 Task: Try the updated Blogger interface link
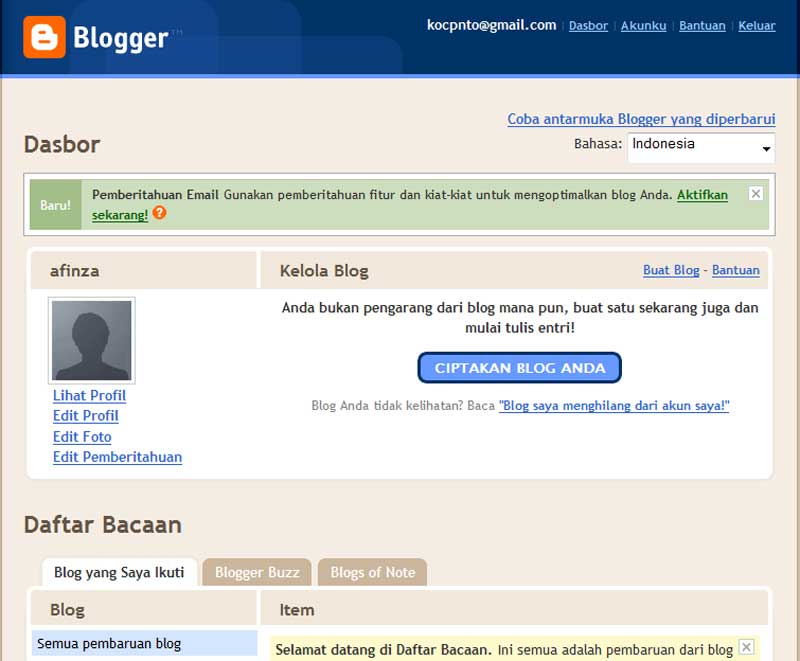(641, 119)
